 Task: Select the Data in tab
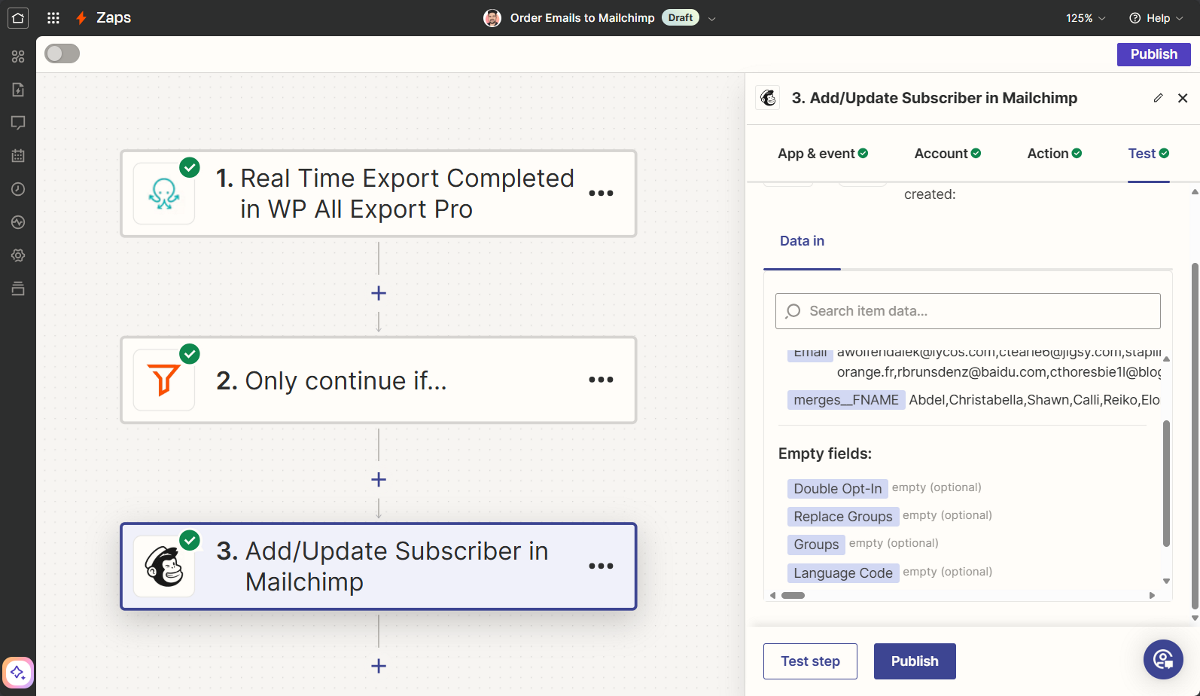click(x=802, y=241)
